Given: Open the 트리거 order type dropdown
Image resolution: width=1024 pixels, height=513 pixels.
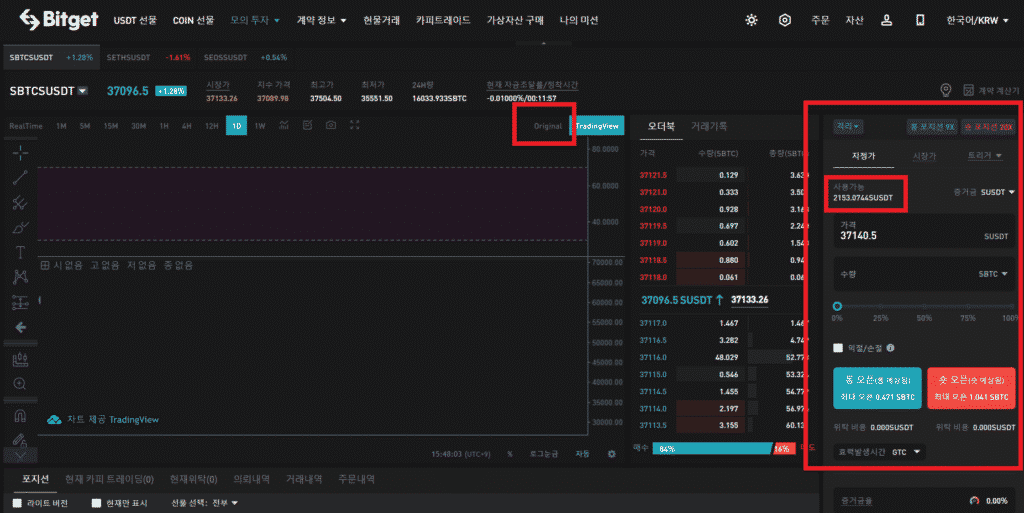Looking at the screenshot, I should click(984, 155).
